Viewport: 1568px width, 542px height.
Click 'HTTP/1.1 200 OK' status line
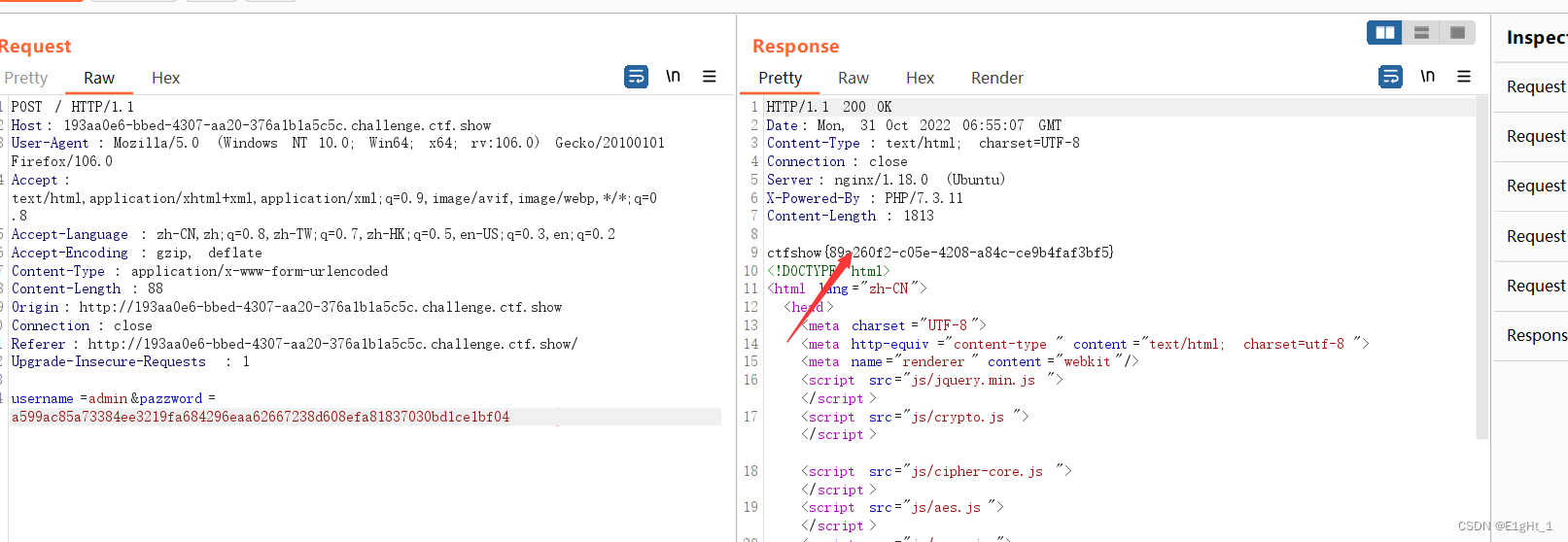click(x=828, y=107)
